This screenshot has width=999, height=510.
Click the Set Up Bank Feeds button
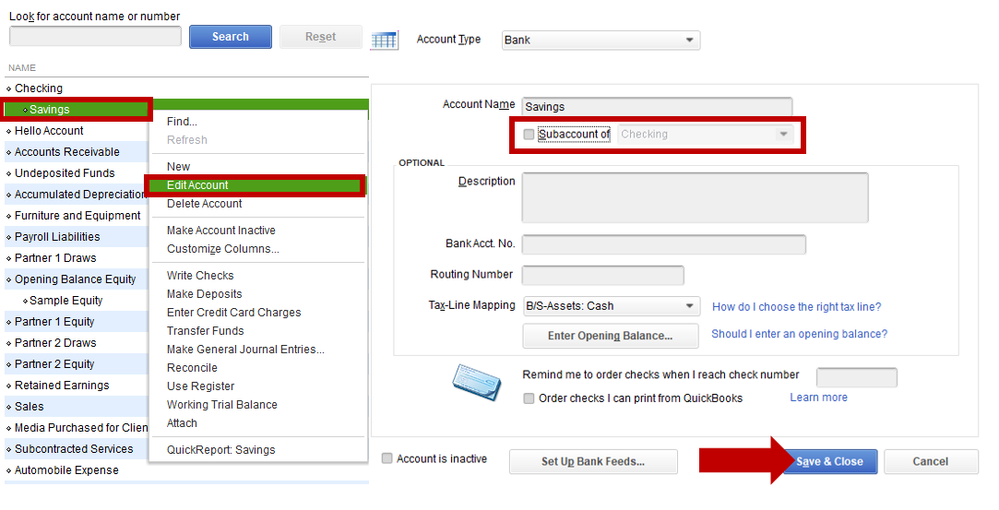click(593, 461)
